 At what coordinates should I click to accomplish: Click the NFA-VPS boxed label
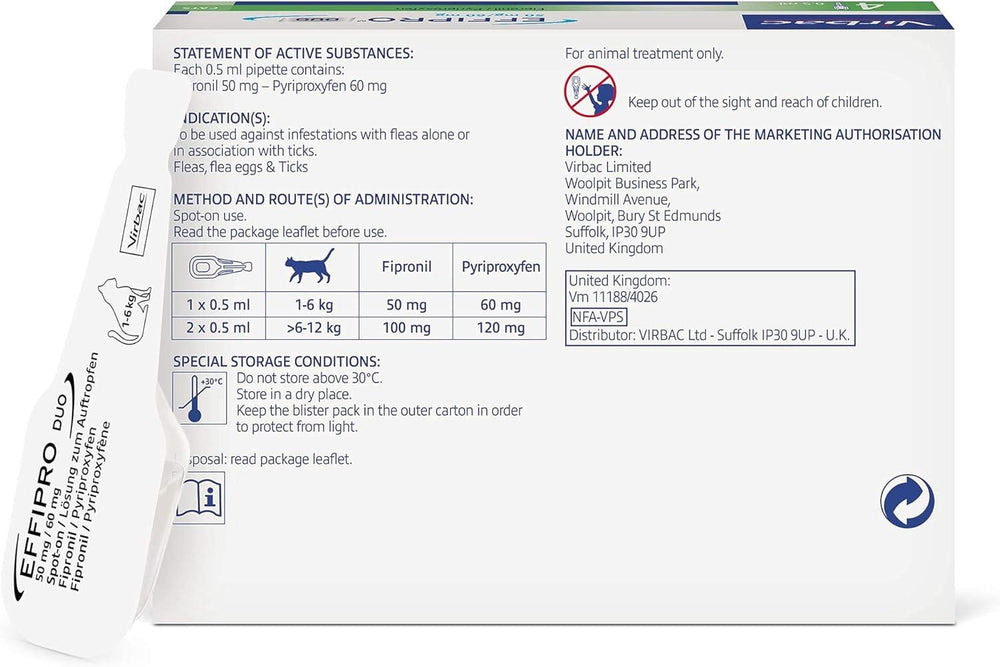tap(598, 316)
